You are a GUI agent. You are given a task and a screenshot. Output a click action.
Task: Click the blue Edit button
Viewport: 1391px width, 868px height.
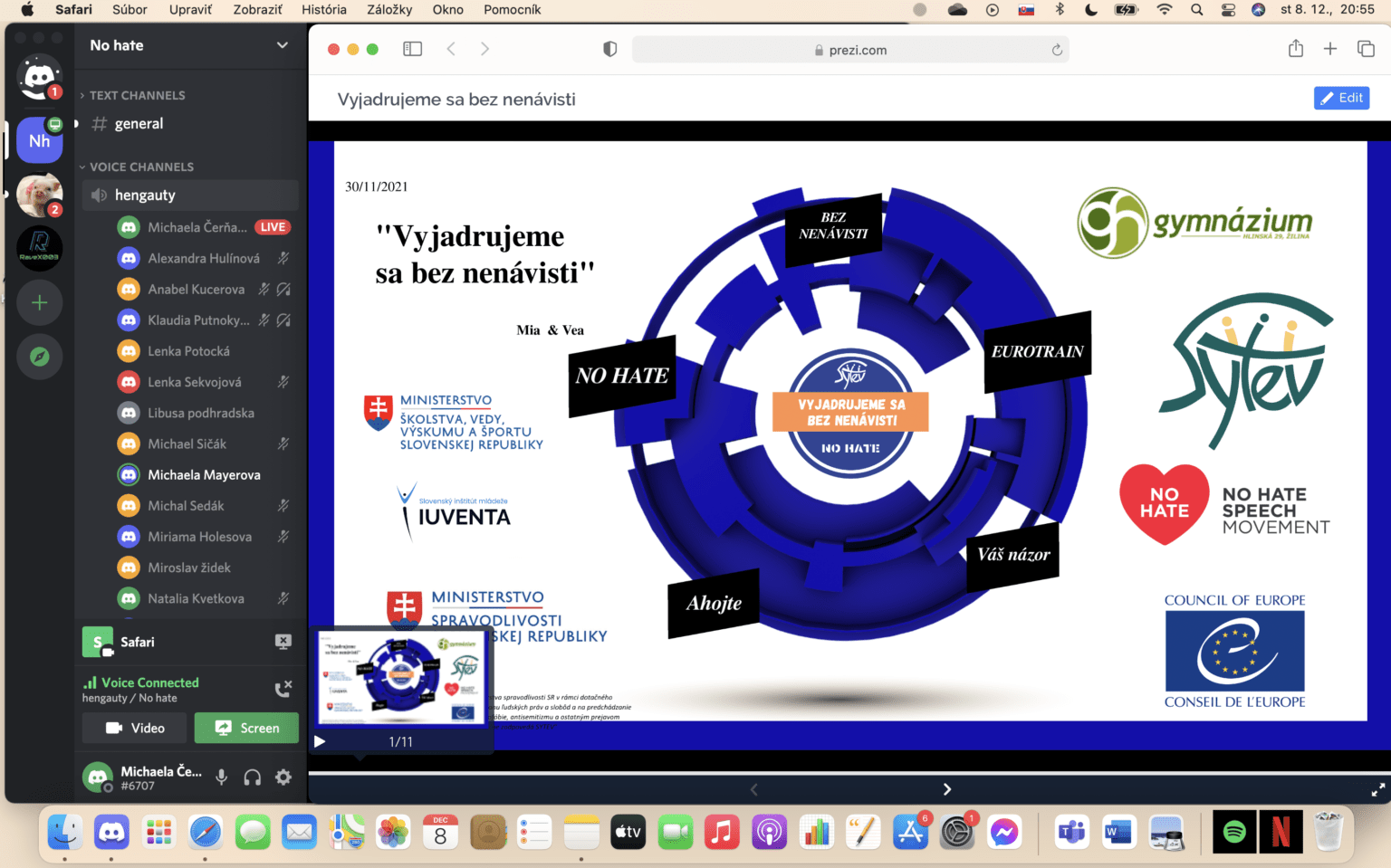coord(1341,98)
